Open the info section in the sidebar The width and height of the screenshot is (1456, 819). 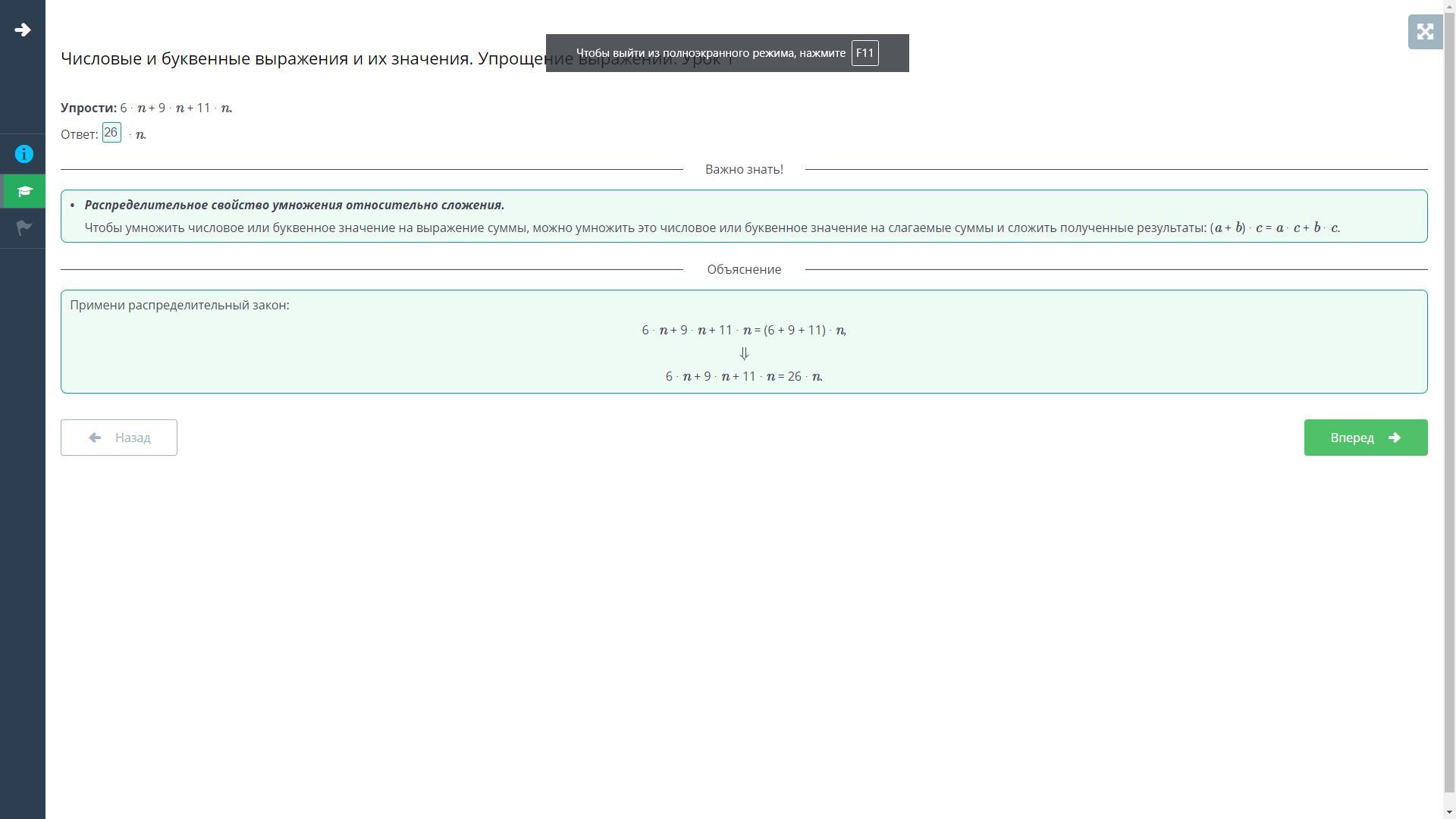tap(24, 155)
